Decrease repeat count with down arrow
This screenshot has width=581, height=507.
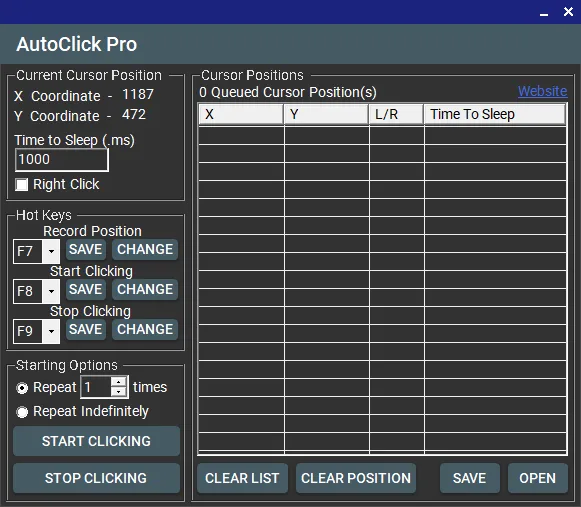(119, 392)
